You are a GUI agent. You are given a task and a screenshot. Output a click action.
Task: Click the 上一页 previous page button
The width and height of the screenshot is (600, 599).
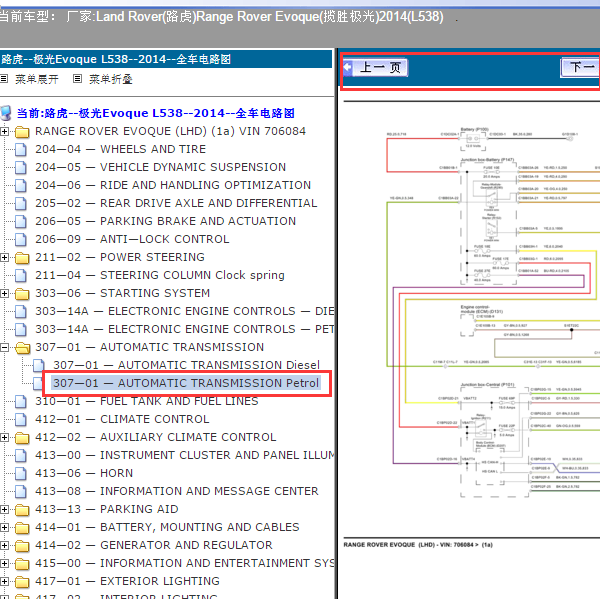point(376,68)
